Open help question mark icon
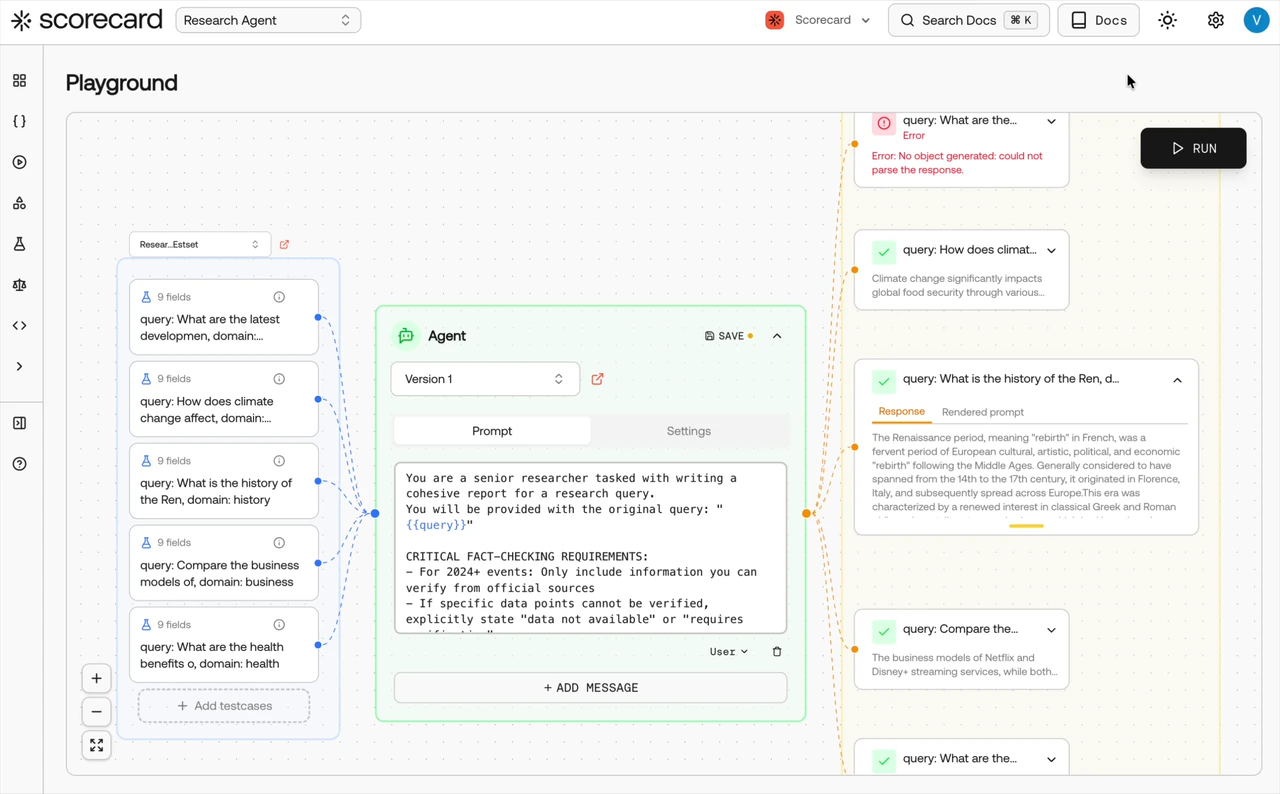The height and width of the screenshot is (794, 1280). (19, 464)
